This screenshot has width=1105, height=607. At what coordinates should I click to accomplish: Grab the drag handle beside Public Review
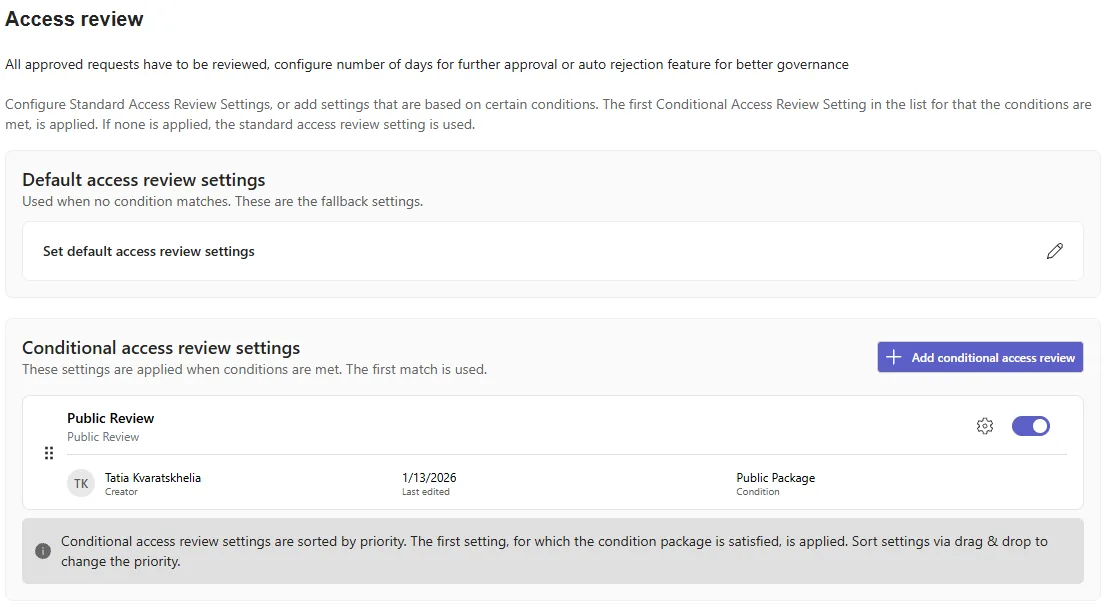coord(49,453)
